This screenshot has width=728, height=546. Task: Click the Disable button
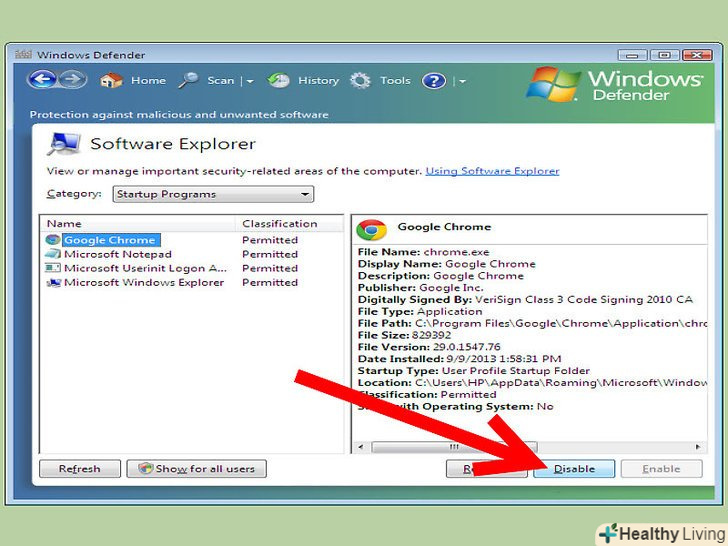[574, 468]
